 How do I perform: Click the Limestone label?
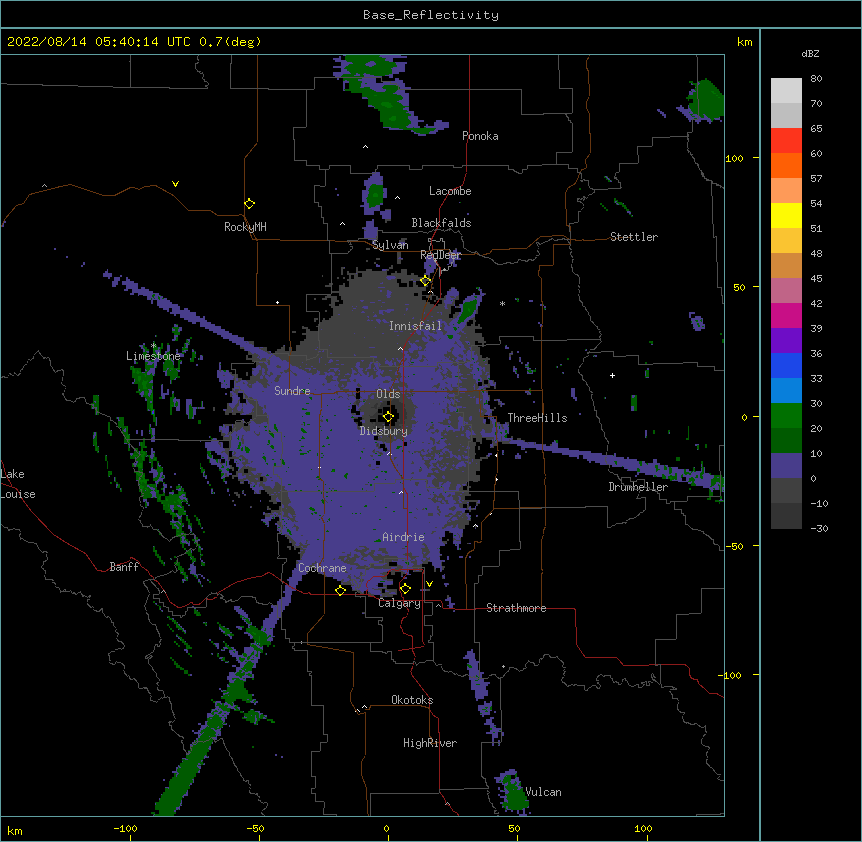tap(153, 356)
